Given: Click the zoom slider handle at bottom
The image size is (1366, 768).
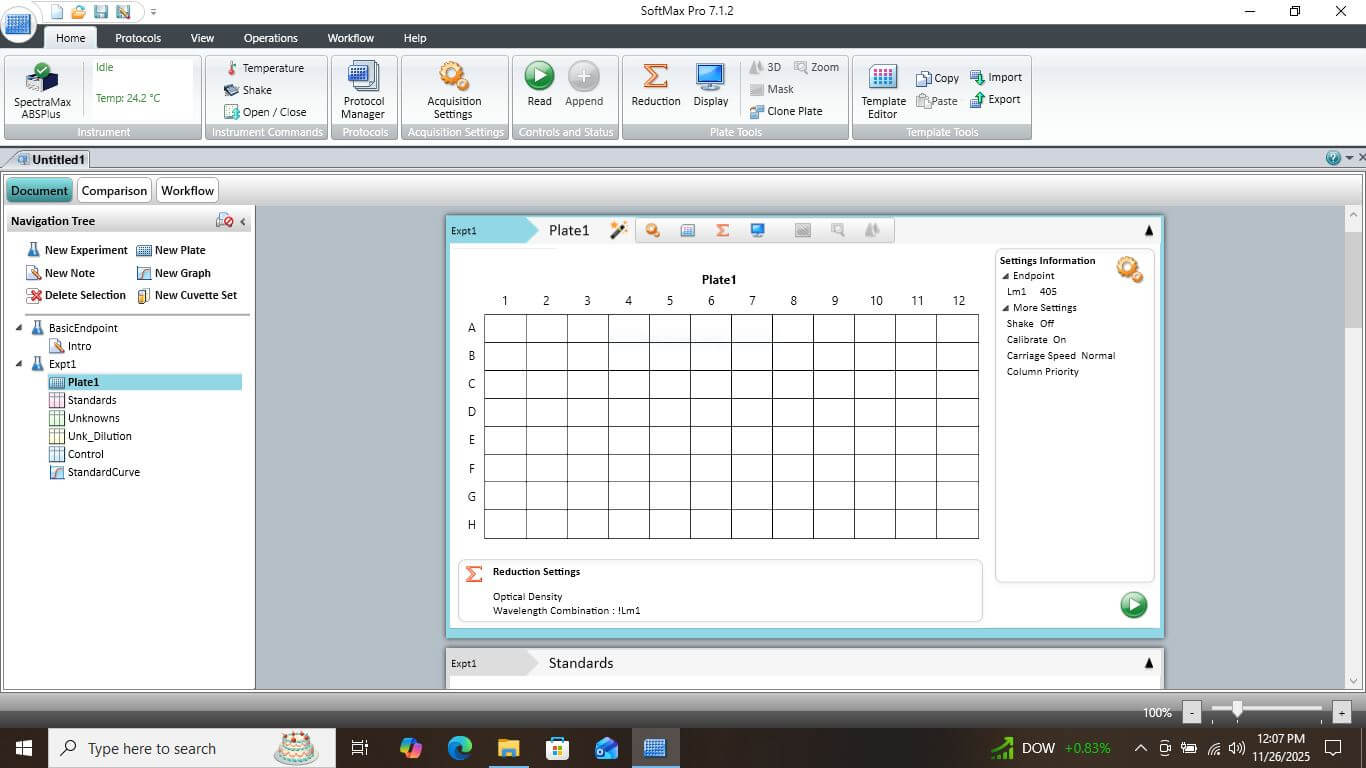Looking at the screenshot, I should coord(1237,709).
